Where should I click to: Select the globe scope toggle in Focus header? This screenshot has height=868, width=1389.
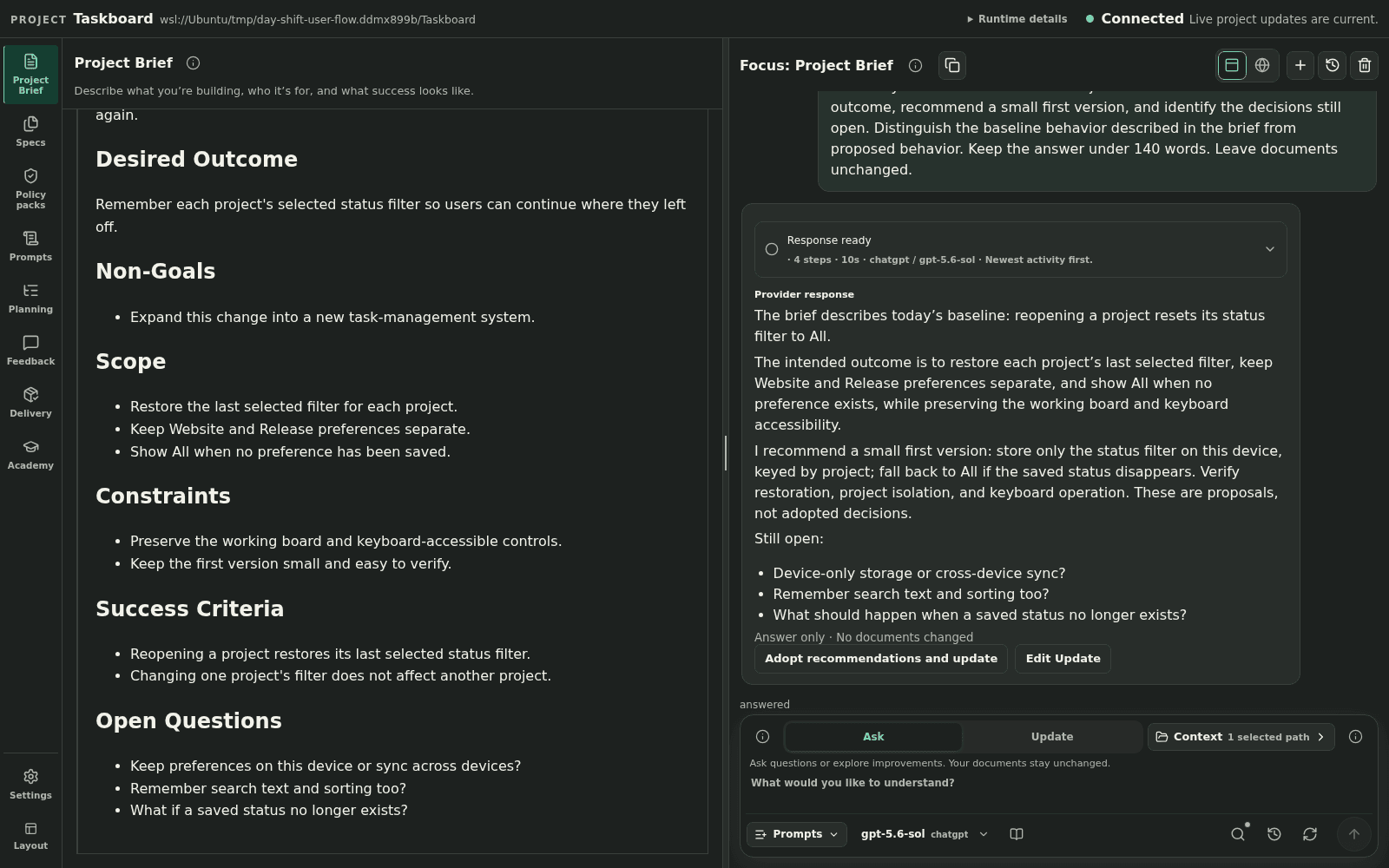[x=1262, y=65]
